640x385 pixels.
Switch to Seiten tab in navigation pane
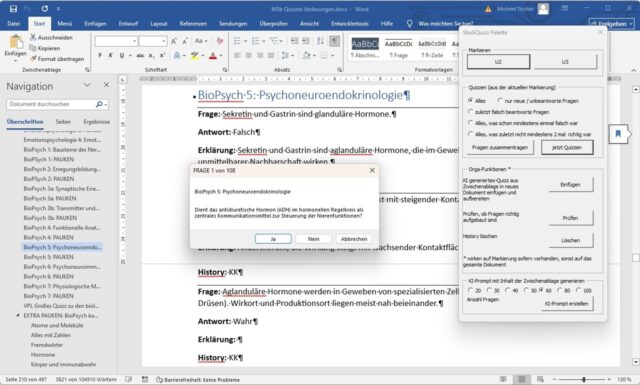(x=63, y=122)
